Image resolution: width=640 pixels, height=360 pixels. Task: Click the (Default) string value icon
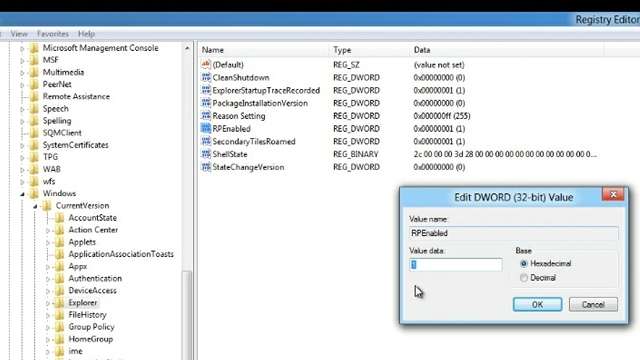pos(206,64)
